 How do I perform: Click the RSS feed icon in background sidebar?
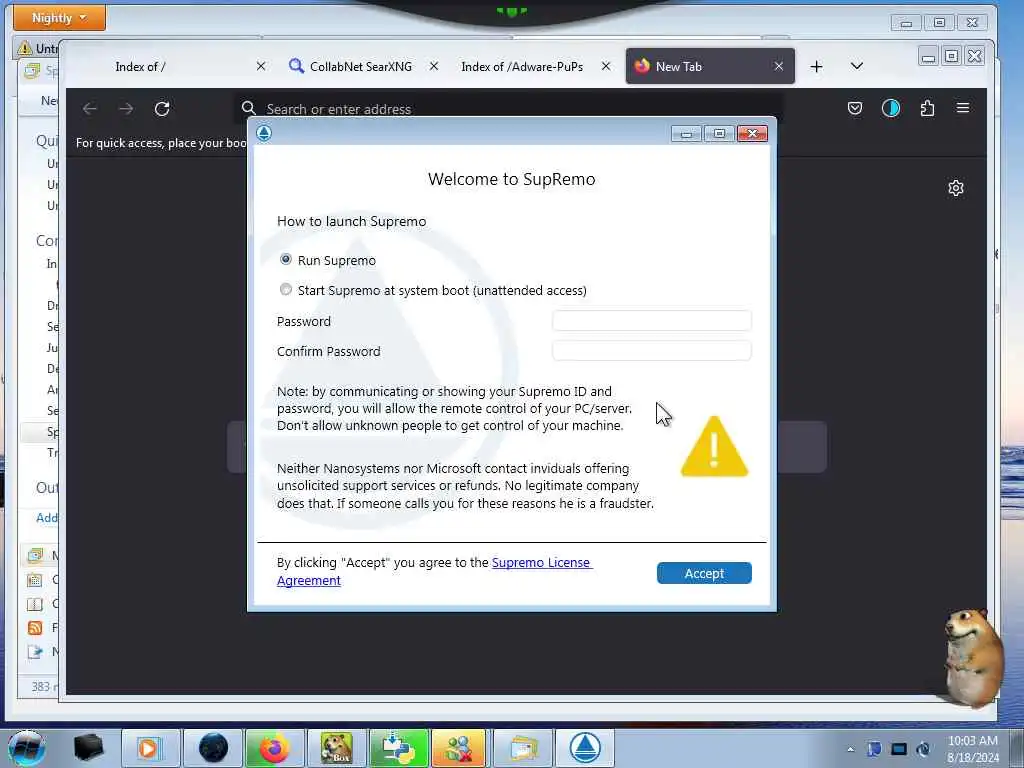coord(35,628)
